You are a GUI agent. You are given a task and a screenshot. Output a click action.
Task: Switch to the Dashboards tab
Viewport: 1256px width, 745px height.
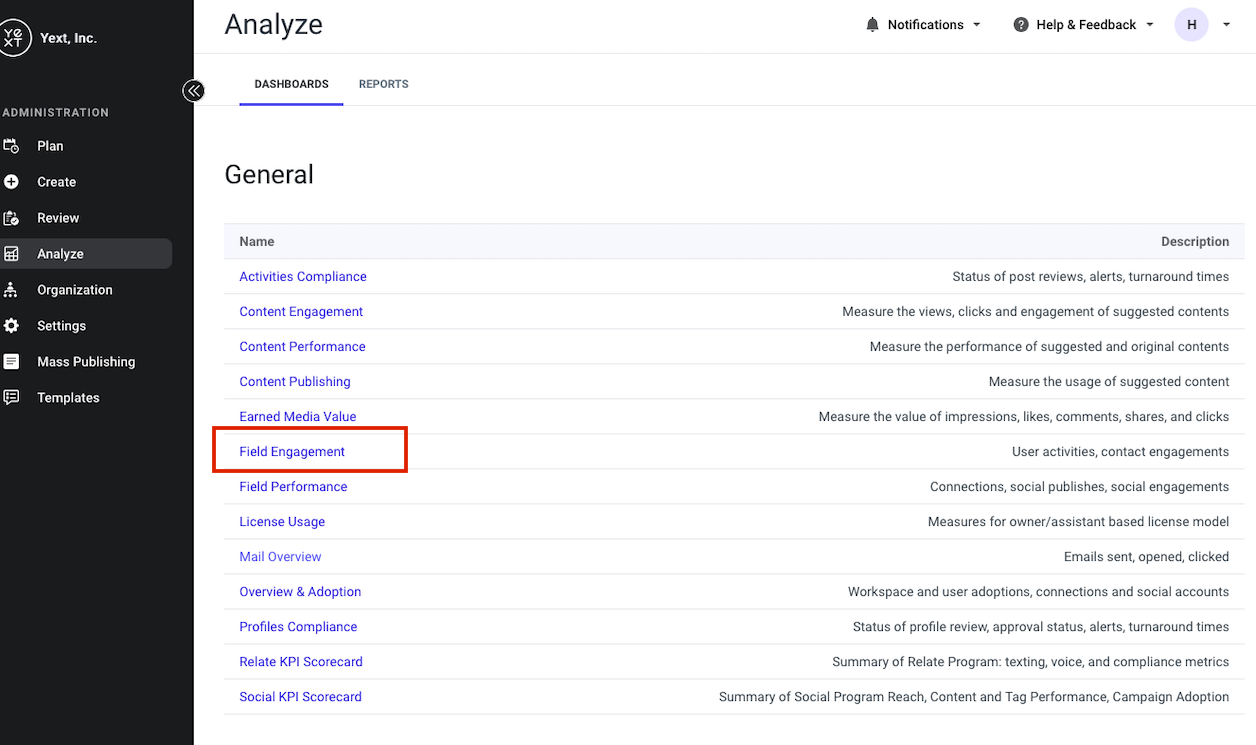click(291, 84)
